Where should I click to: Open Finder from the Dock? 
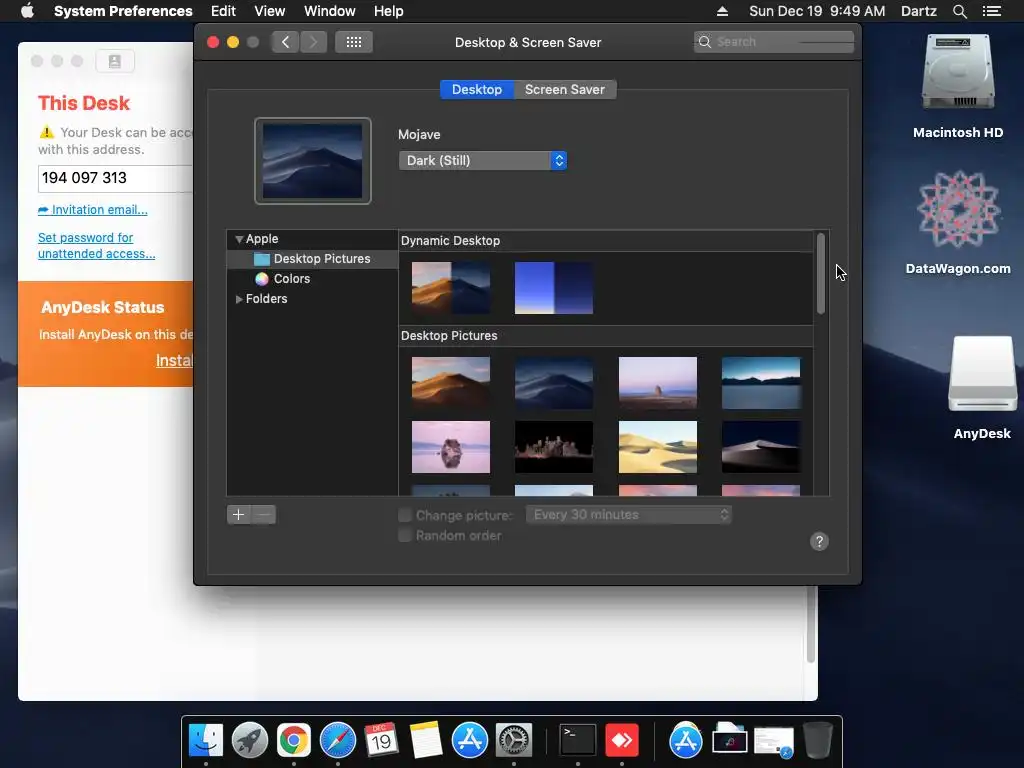[206, 740]
